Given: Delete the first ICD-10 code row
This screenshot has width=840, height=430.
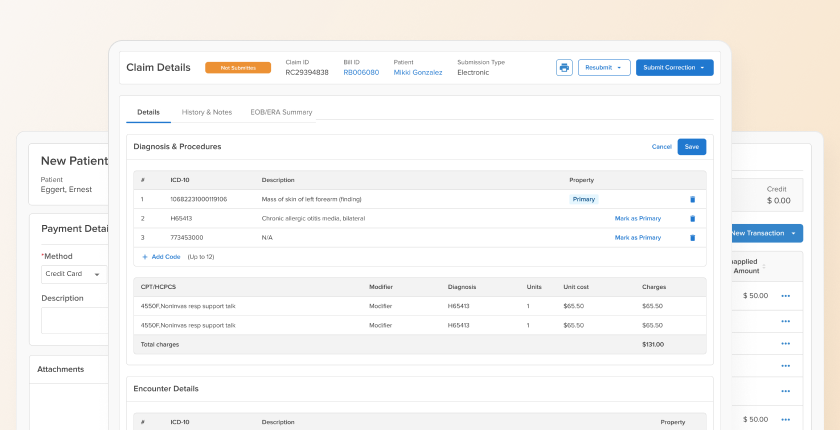Looking at the screenshot, I should pos(692,199).
